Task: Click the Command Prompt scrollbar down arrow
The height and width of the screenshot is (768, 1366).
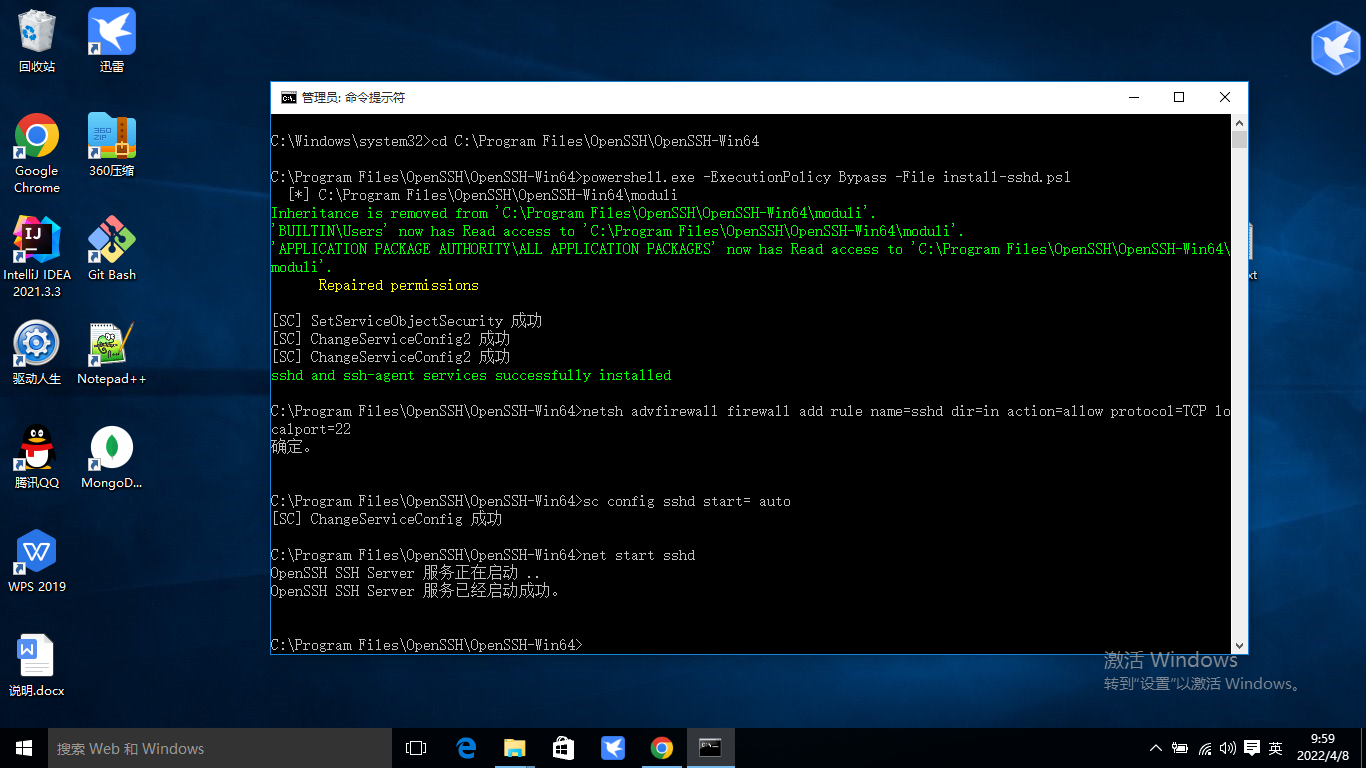Action: click(x=1240, y=646)
